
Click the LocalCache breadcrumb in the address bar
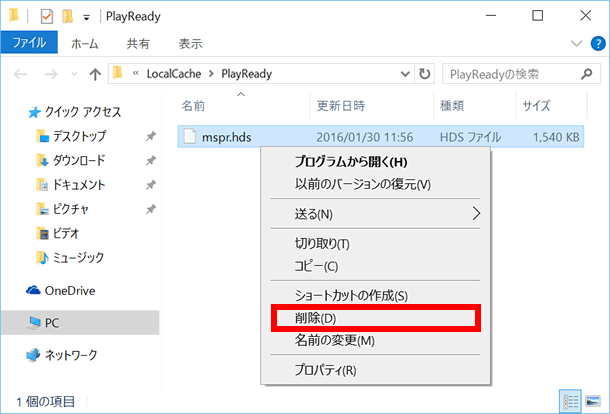[174, 74]
